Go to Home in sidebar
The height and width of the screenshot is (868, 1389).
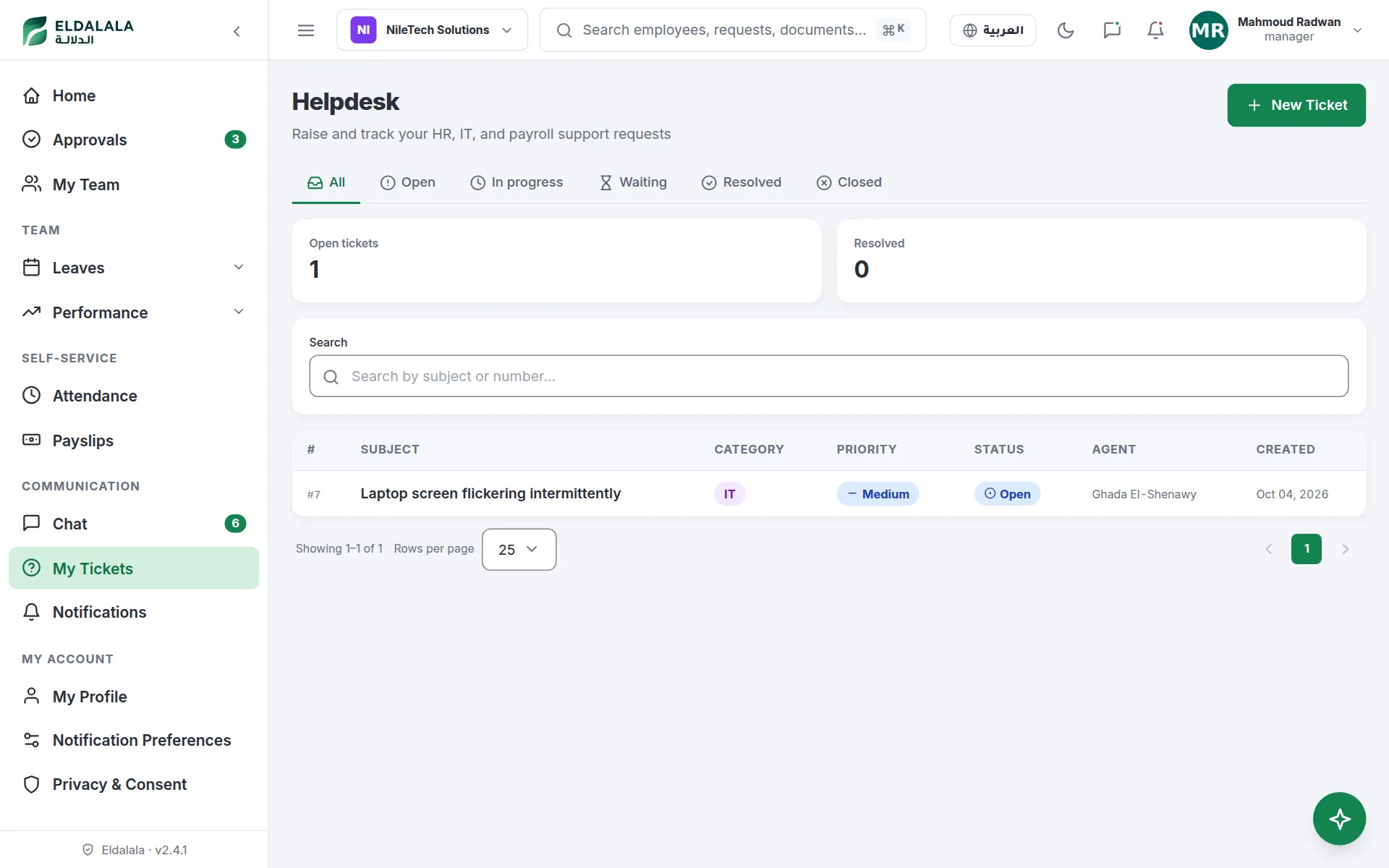[134, 95]
